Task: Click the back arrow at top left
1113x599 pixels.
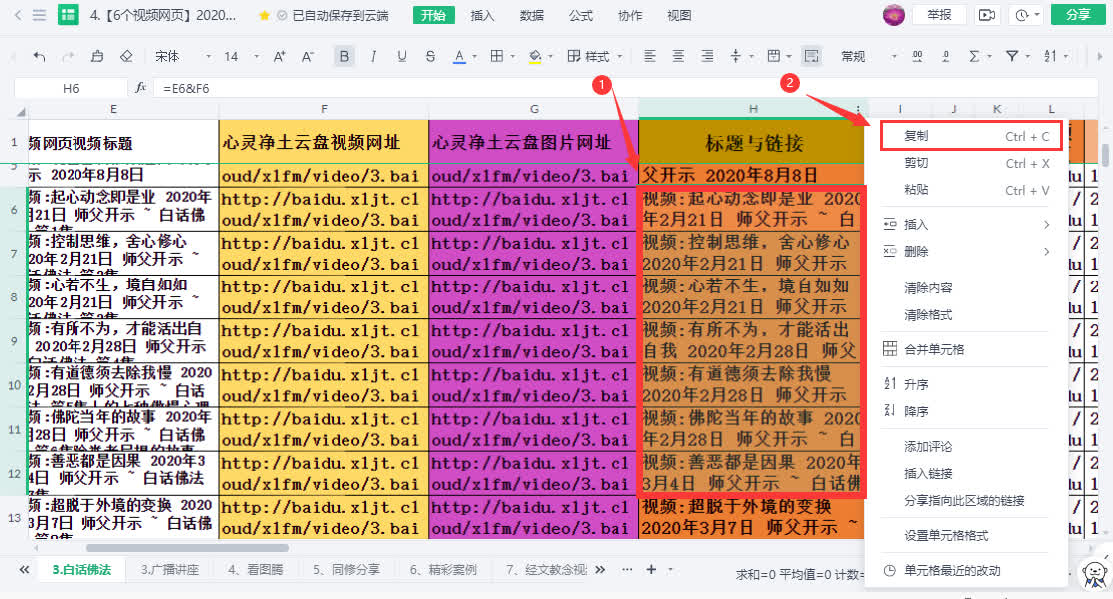Action: 18,15
